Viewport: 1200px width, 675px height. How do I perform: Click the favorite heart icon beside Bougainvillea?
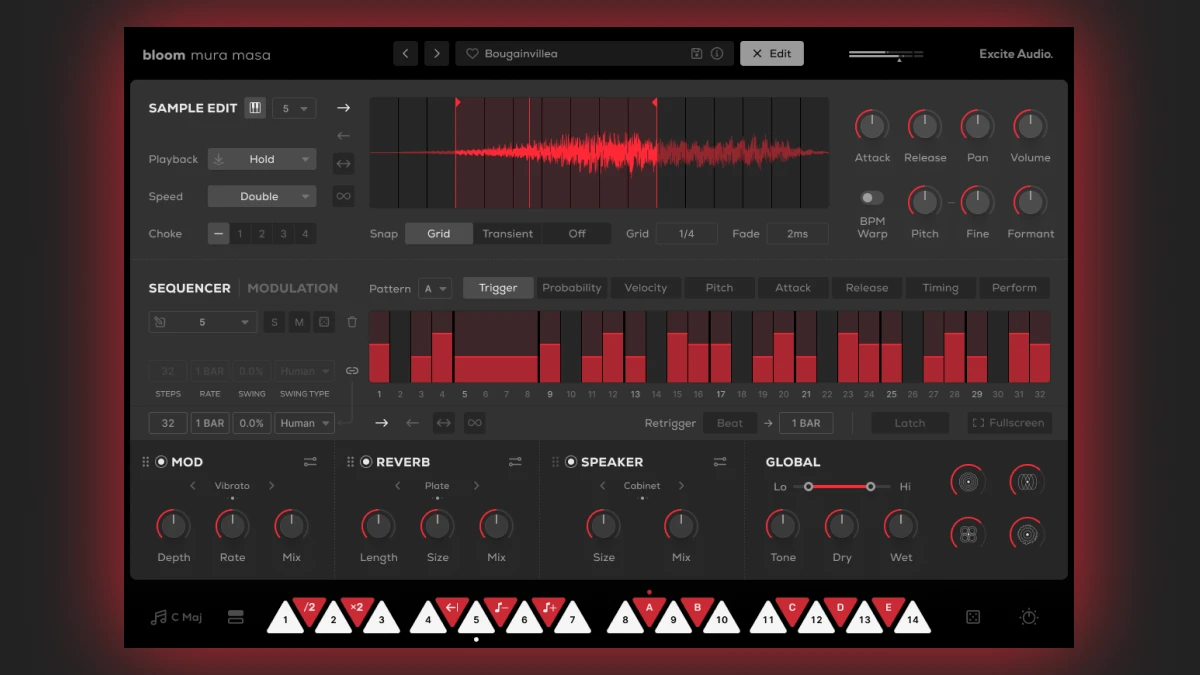coord(473,54)
